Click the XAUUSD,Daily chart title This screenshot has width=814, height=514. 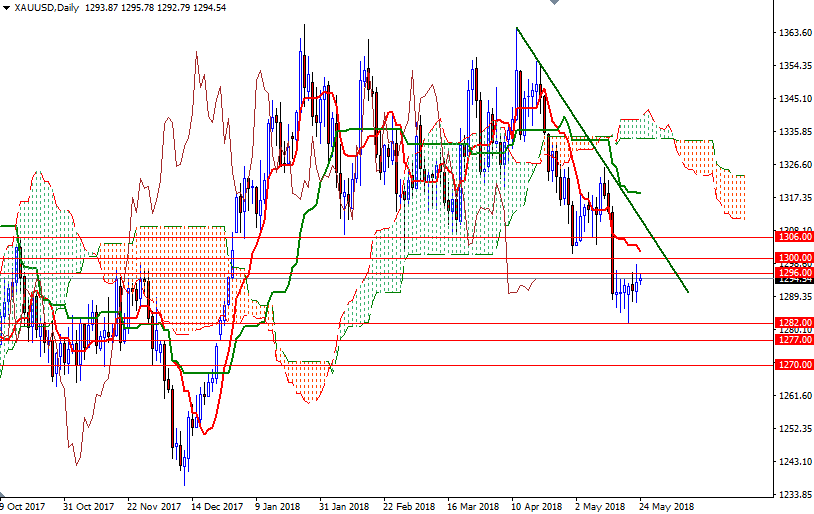pos(48,8)
